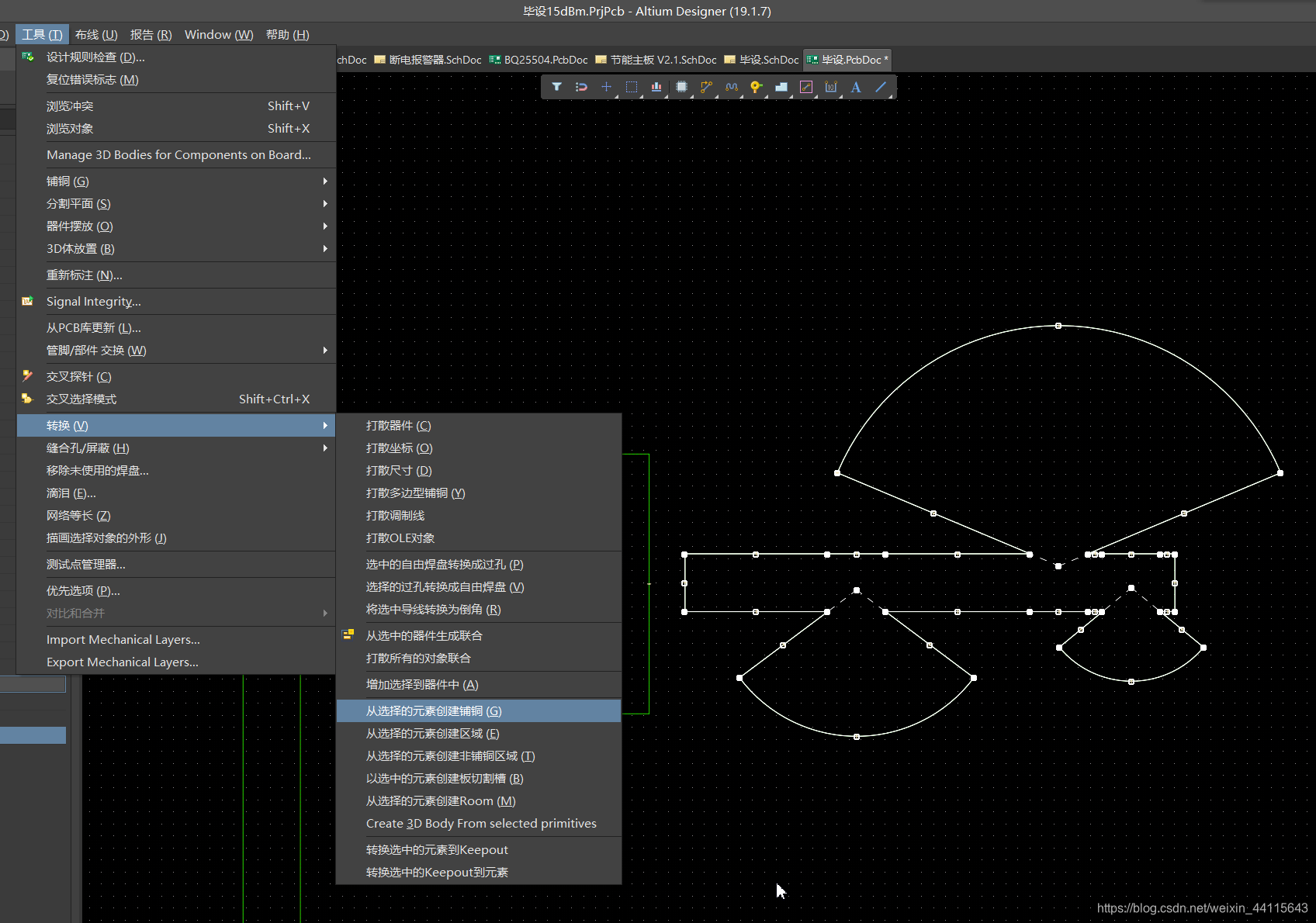Choose 移除未使用的焊盘... entry
1316x923 pixels.
[x=176, y=470]
